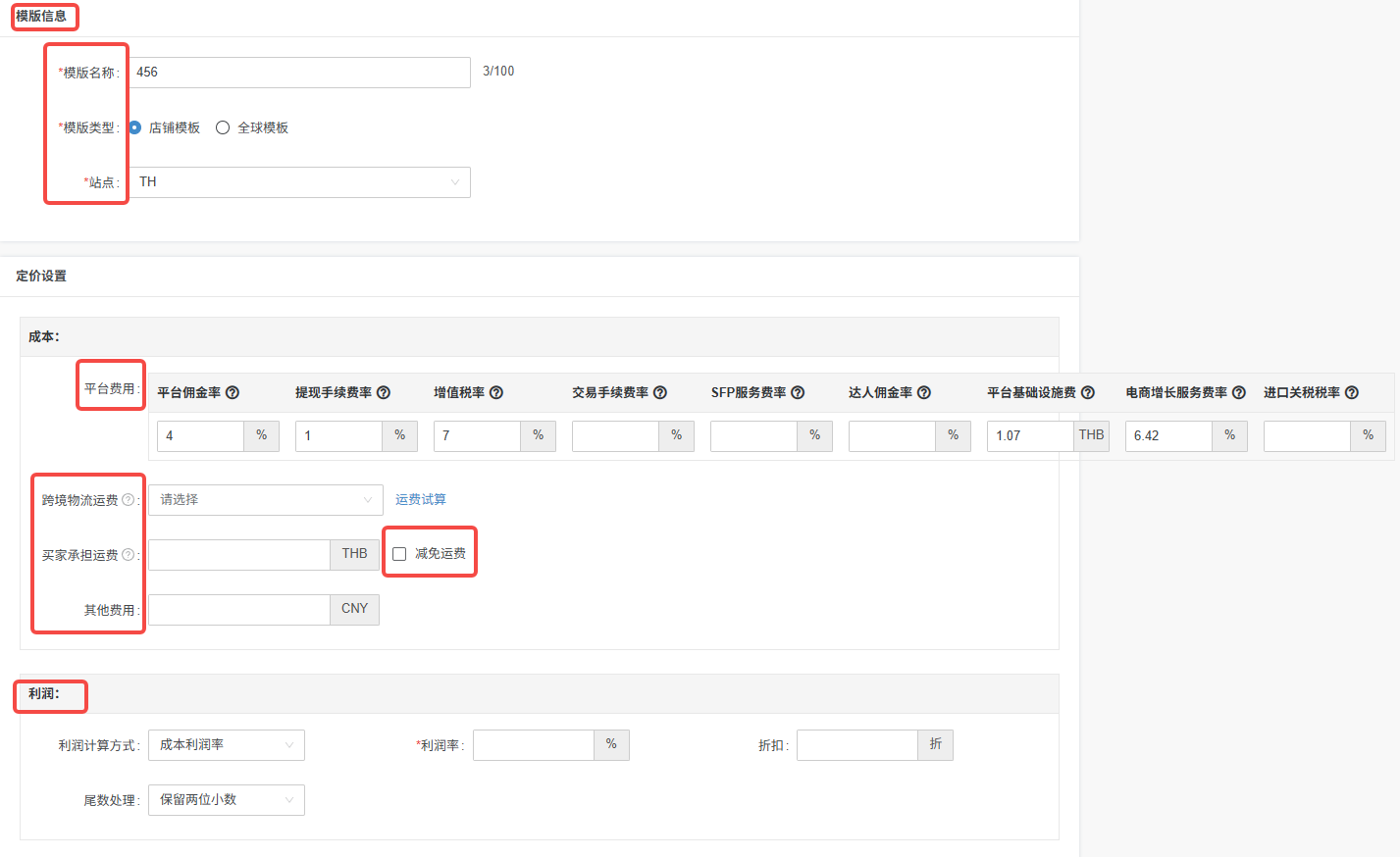Click help icon next to 平台佣金率
Viewport: 1400px width, 857px height.
point(233,392)
